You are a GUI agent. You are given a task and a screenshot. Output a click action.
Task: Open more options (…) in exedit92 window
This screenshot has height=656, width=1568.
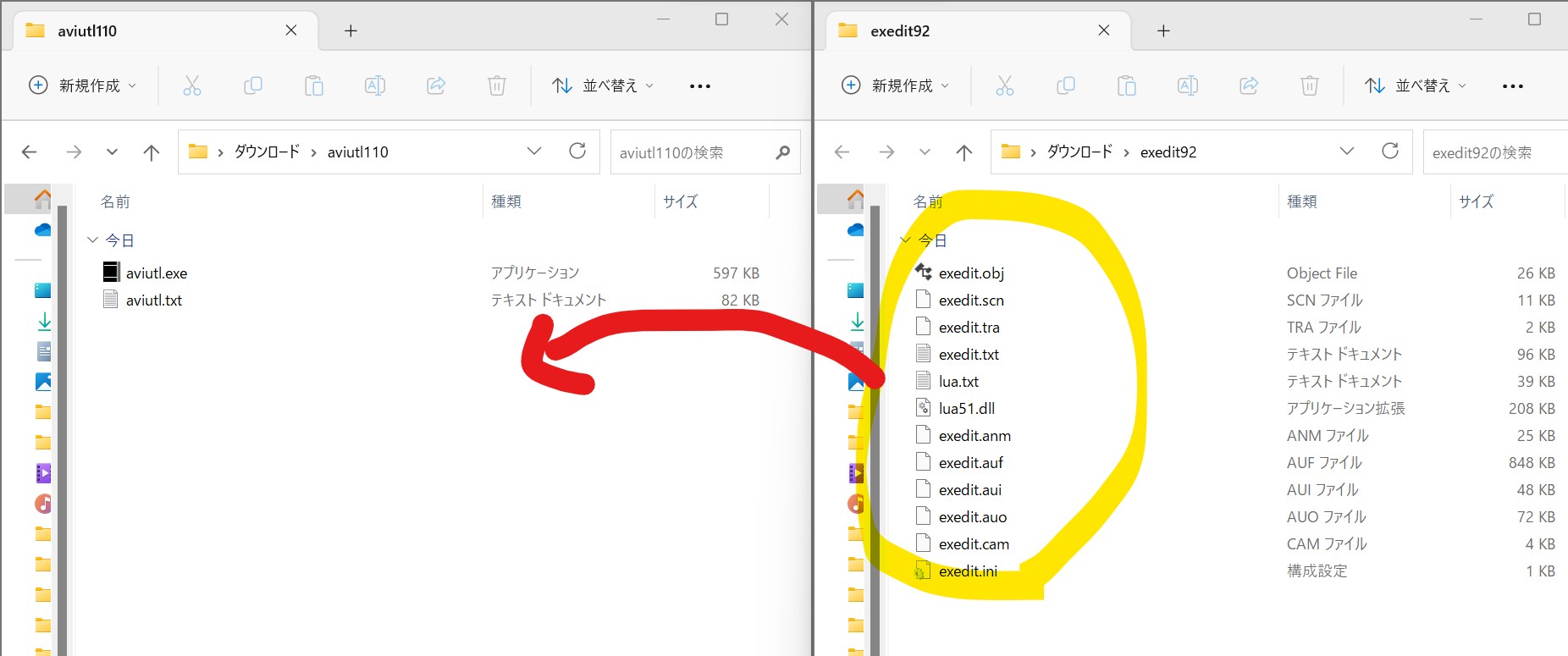coord(1513,85)
